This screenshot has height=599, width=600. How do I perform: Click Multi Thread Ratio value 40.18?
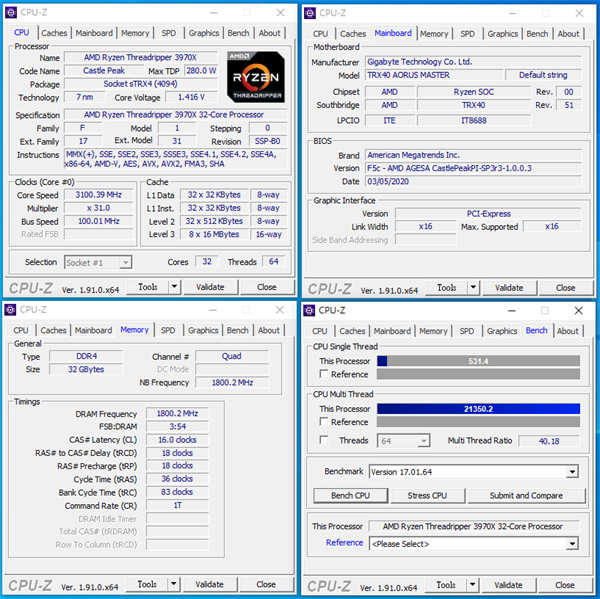[x=549, y=441]
